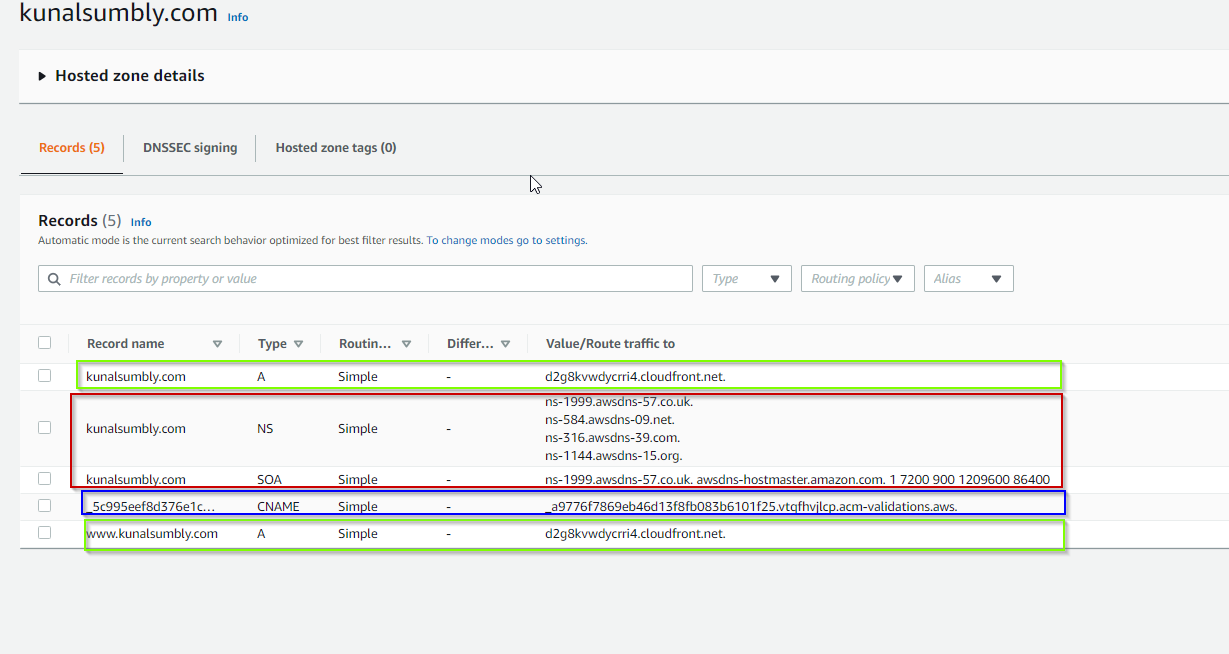Open the Type filter dropdown
Screen dimensions: 1229x654
click(x=746, y=279)
